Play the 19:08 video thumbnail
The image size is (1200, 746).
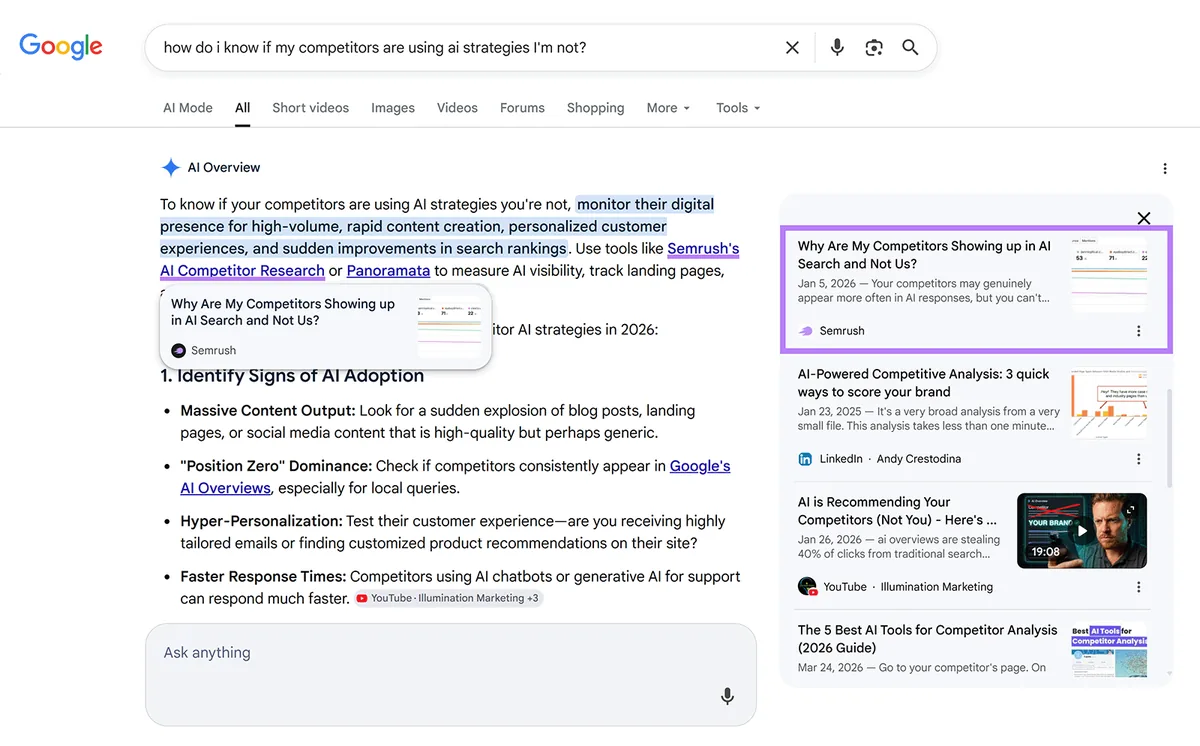[x=1082, y=531]
